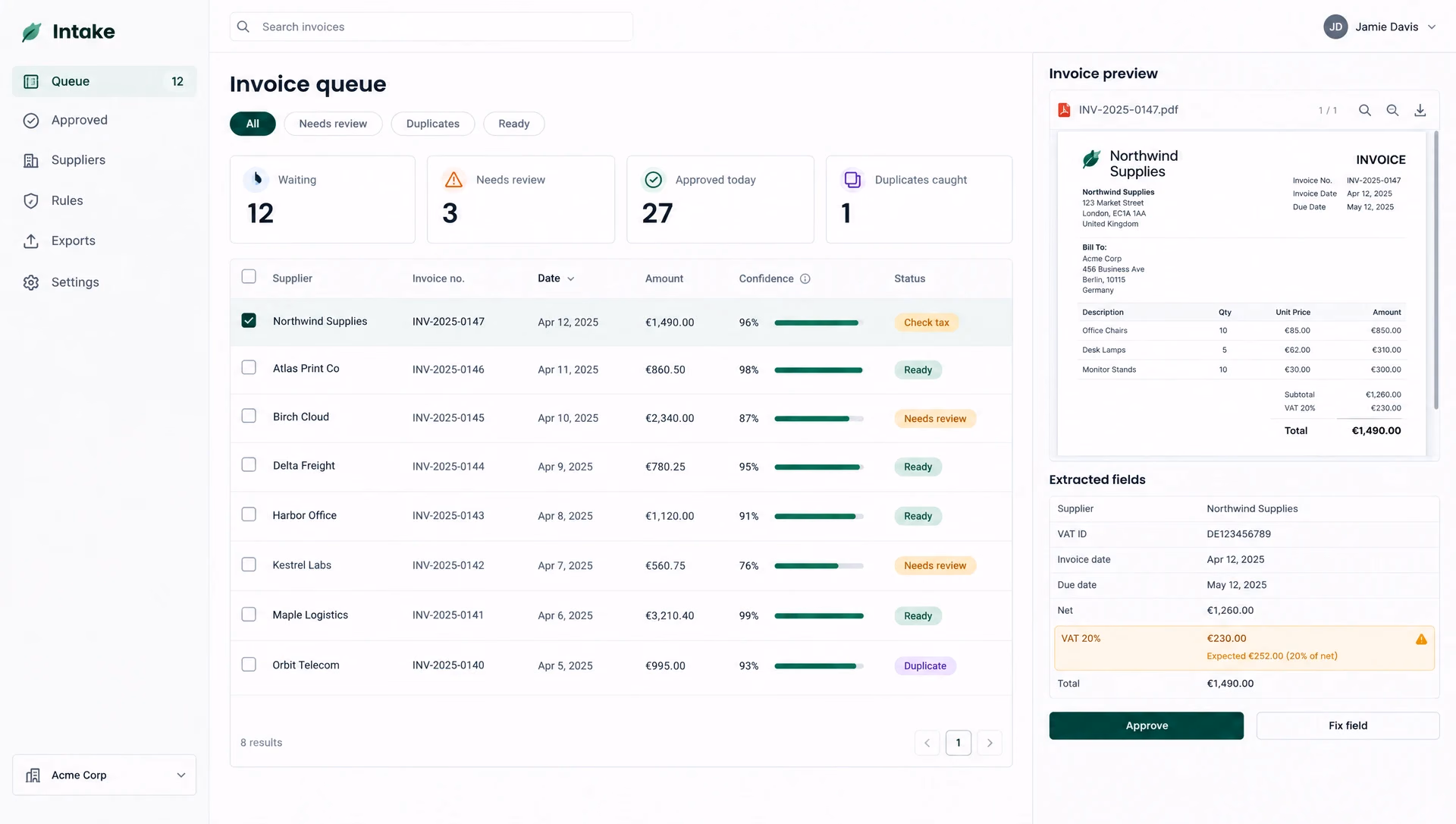
Task: Go to the next results page
Action: (990, 743)
